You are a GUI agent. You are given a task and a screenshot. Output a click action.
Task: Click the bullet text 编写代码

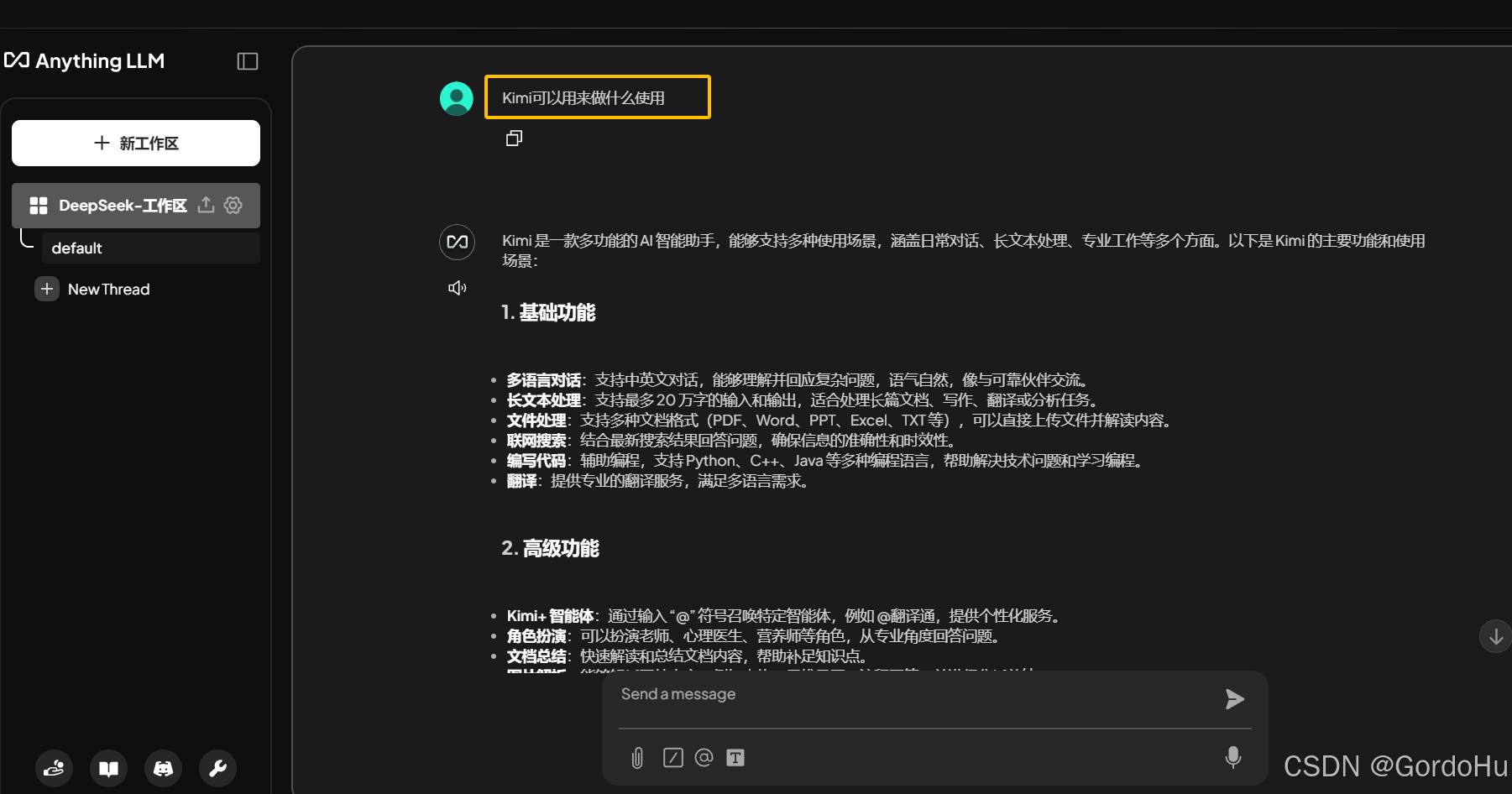coord(536,461)
